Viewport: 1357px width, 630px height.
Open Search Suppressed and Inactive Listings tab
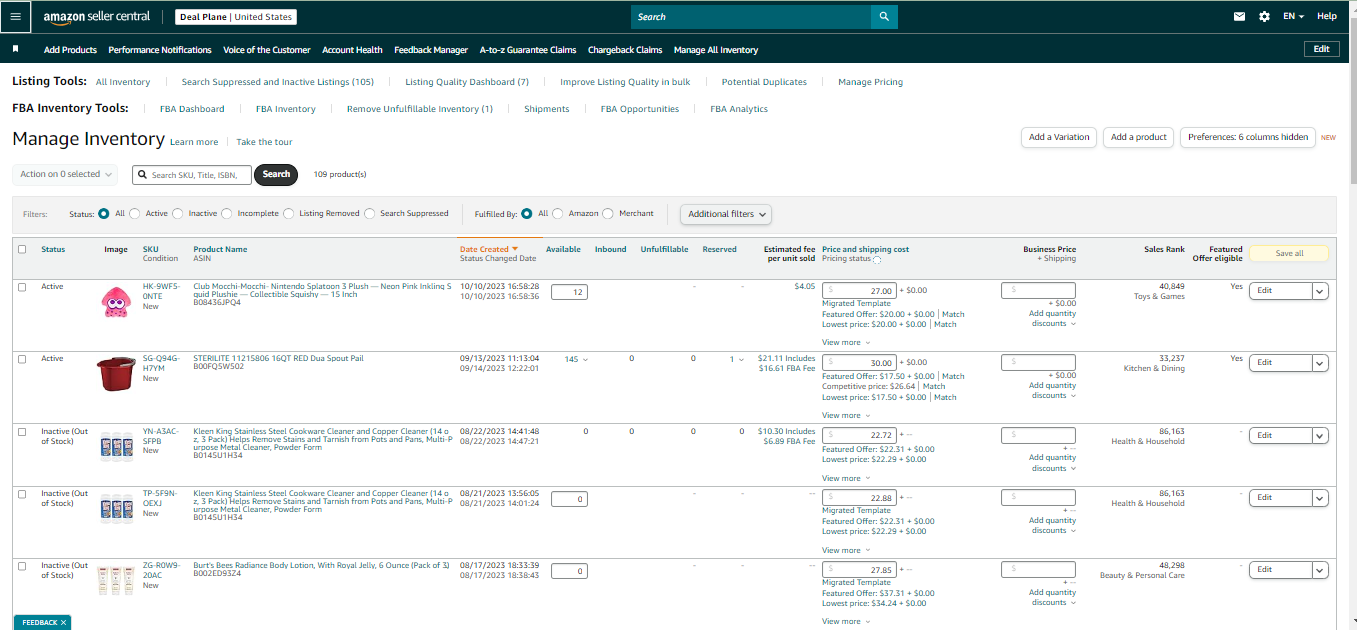pyautogui.click(x=278, y=82)
